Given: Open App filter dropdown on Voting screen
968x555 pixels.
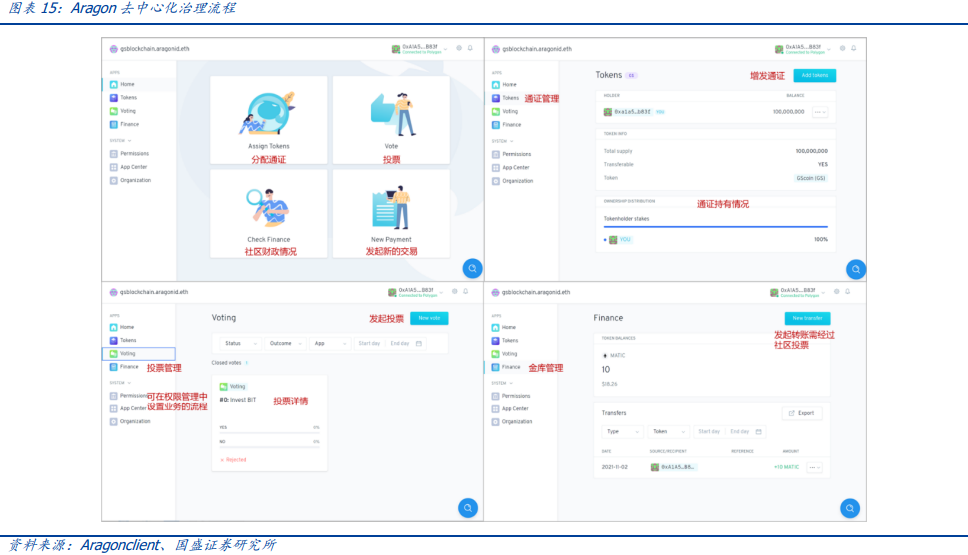Looking at the screenshot, I should (330, 344).
